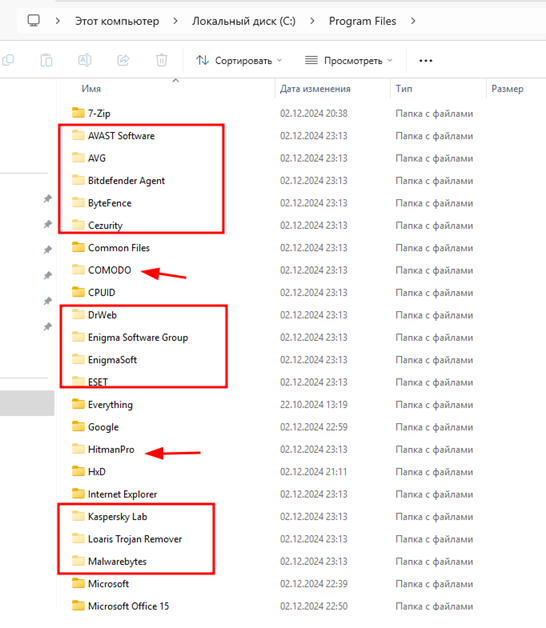
Task: Expand chevron after the computer icon
Action: (58, 21)
